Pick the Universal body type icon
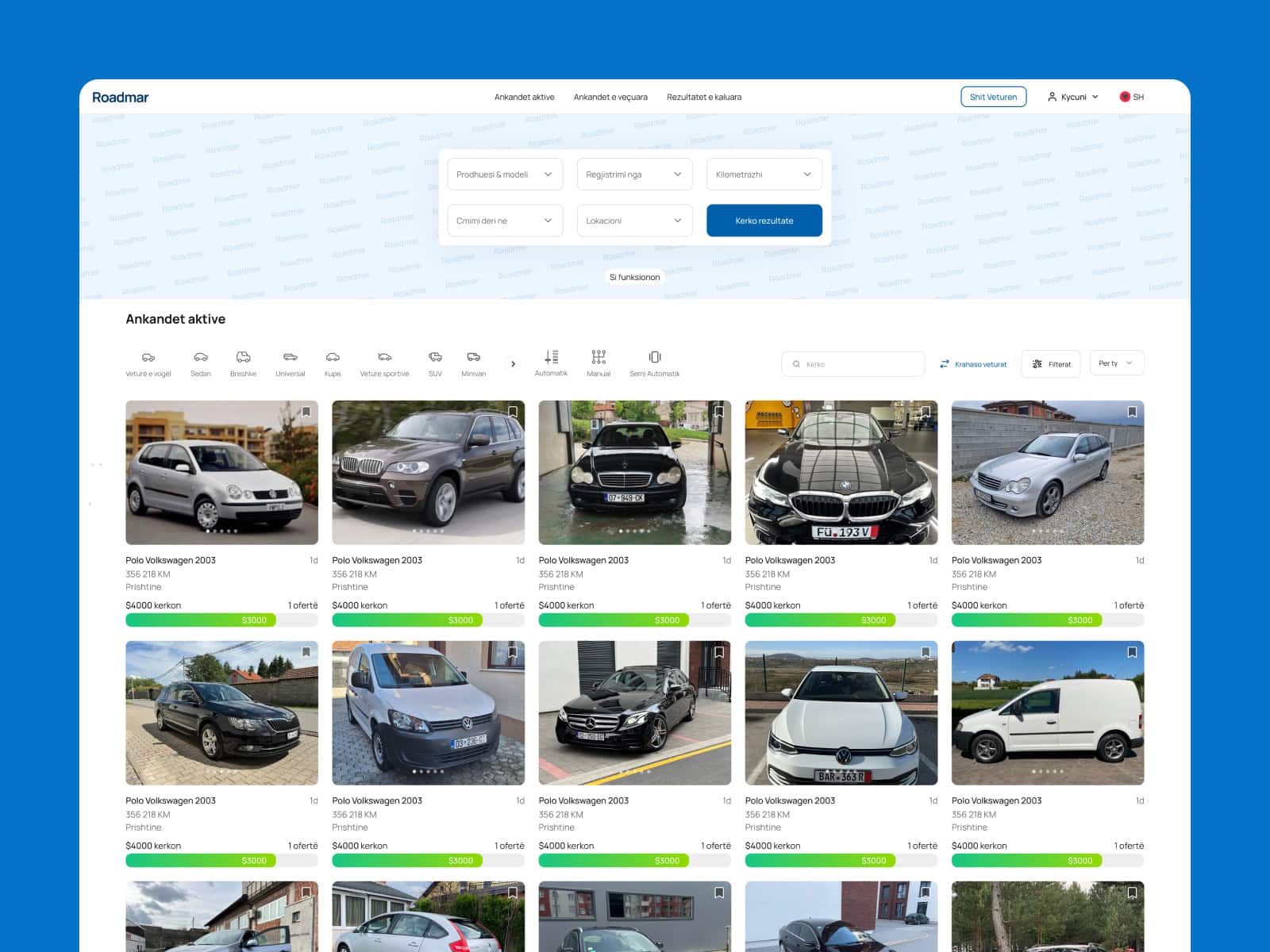This screenshot has height=952, width=1270. 291,358
